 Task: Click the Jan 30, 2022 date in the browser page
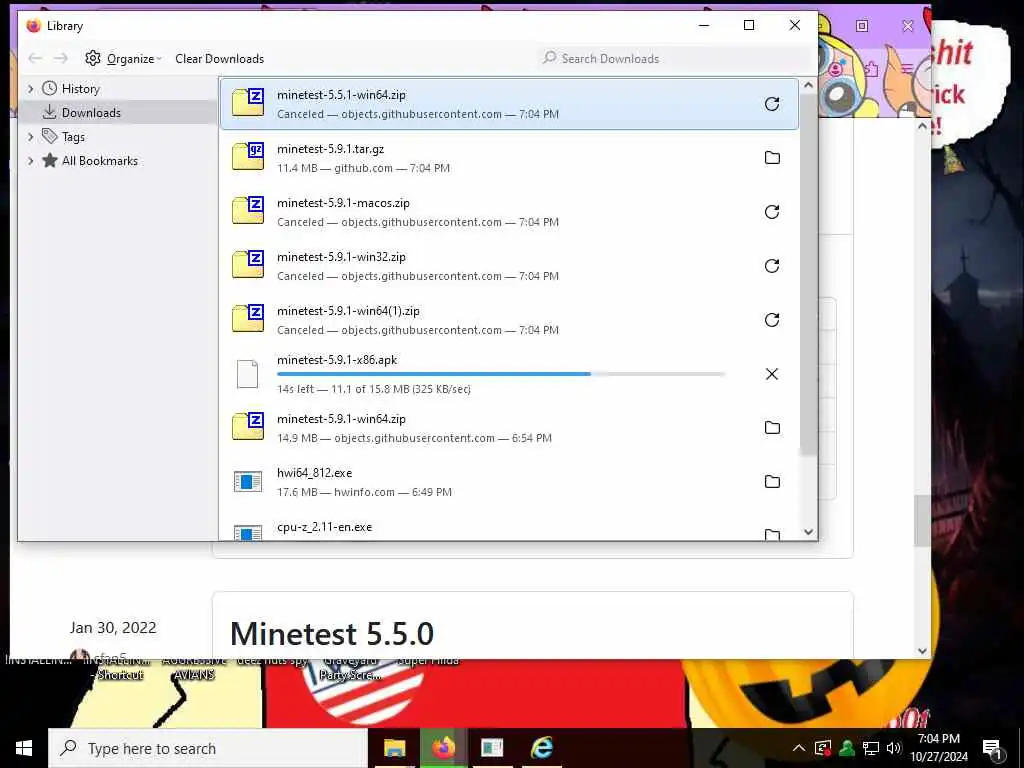pos(113,628)
